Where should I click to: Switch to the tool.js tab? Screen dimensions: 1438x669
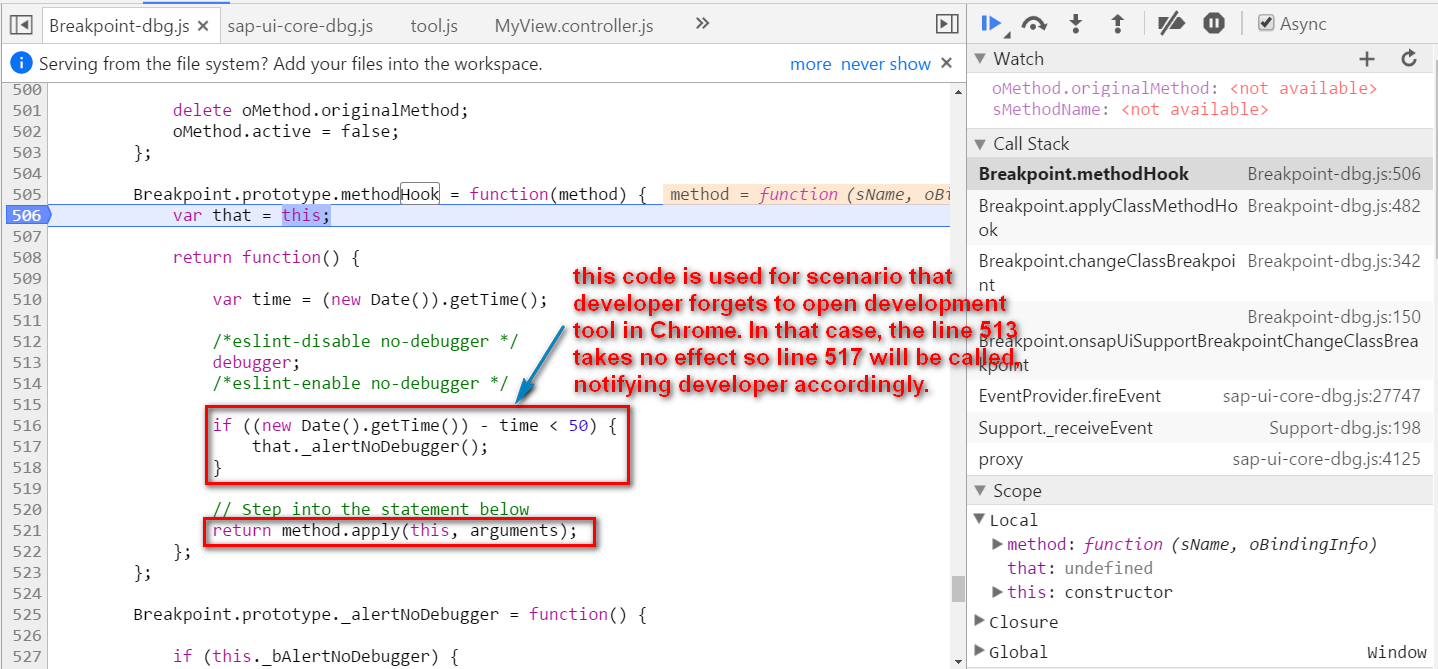(434, 26)
